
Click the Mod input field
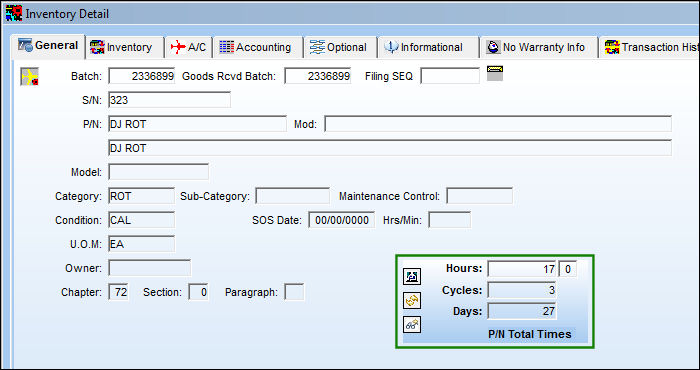coord(498,124)
